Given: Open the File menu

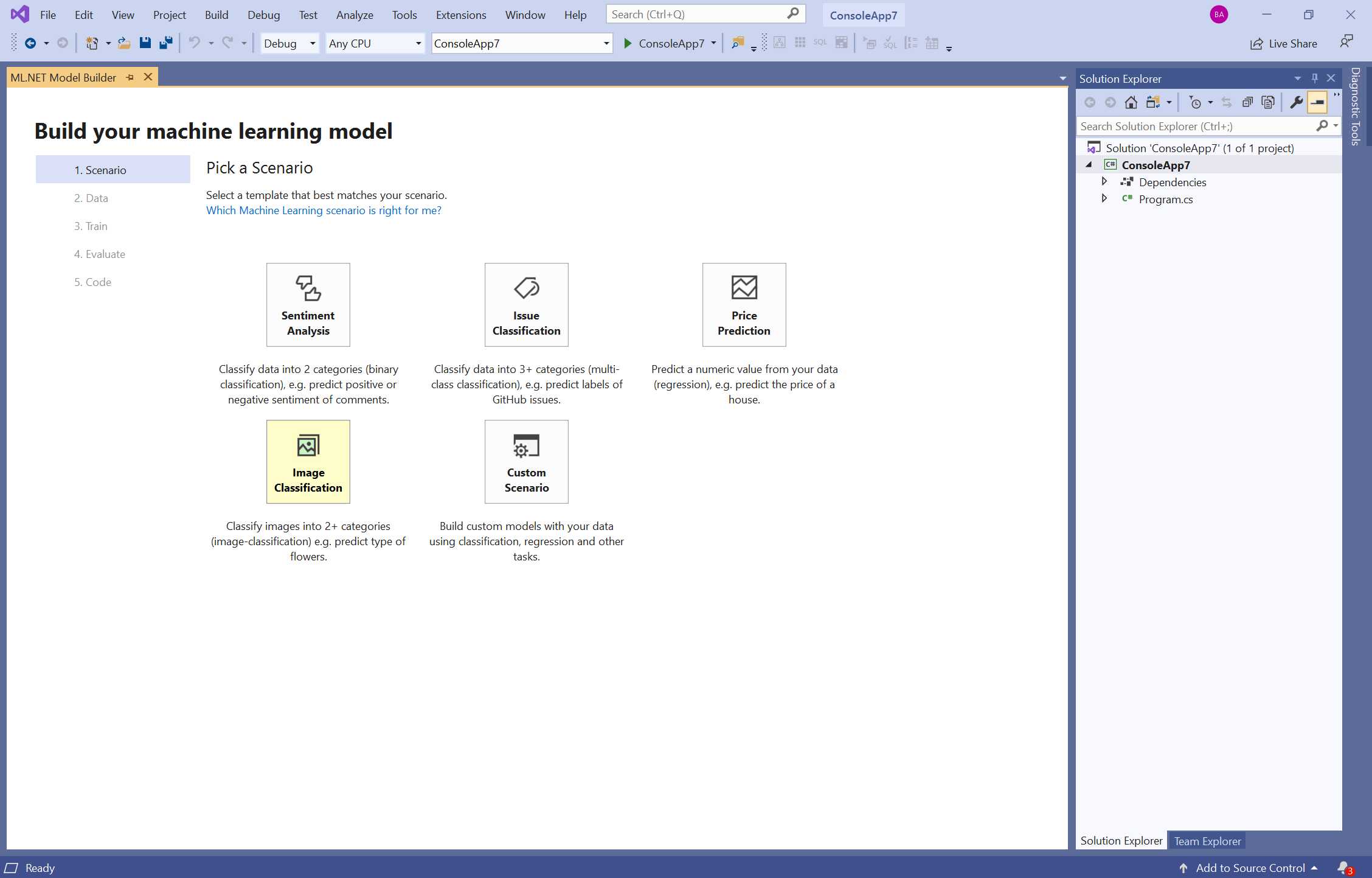Looking at the screenshot, I should coord(47,15).
